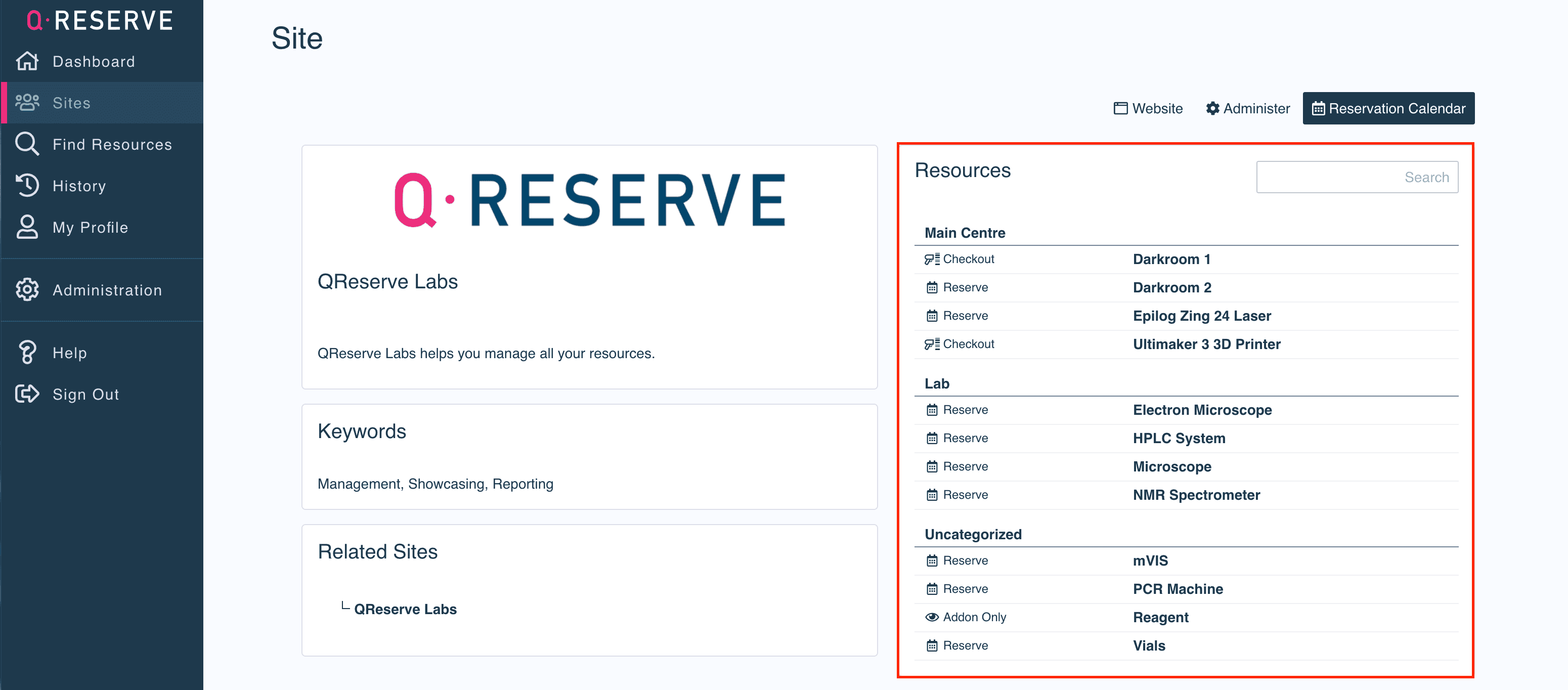Click the Administer option
Image resolution: width=1568 pixels, height=690 pixels.
(x=1248, y=108)
